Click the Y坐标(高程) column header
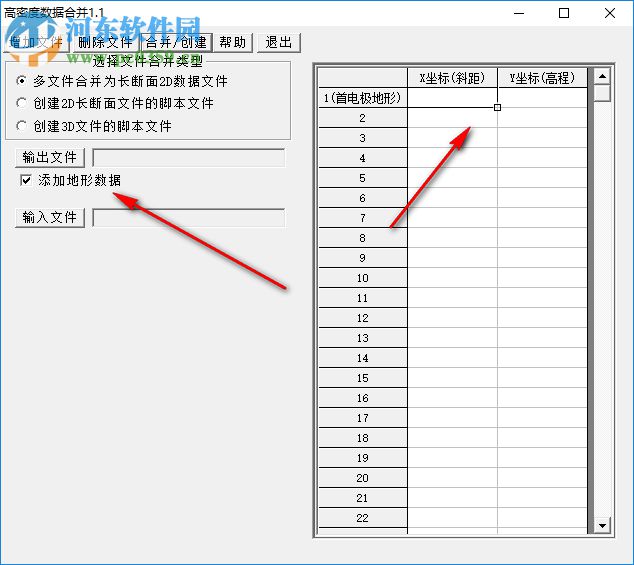 click(x=543, y=78)
